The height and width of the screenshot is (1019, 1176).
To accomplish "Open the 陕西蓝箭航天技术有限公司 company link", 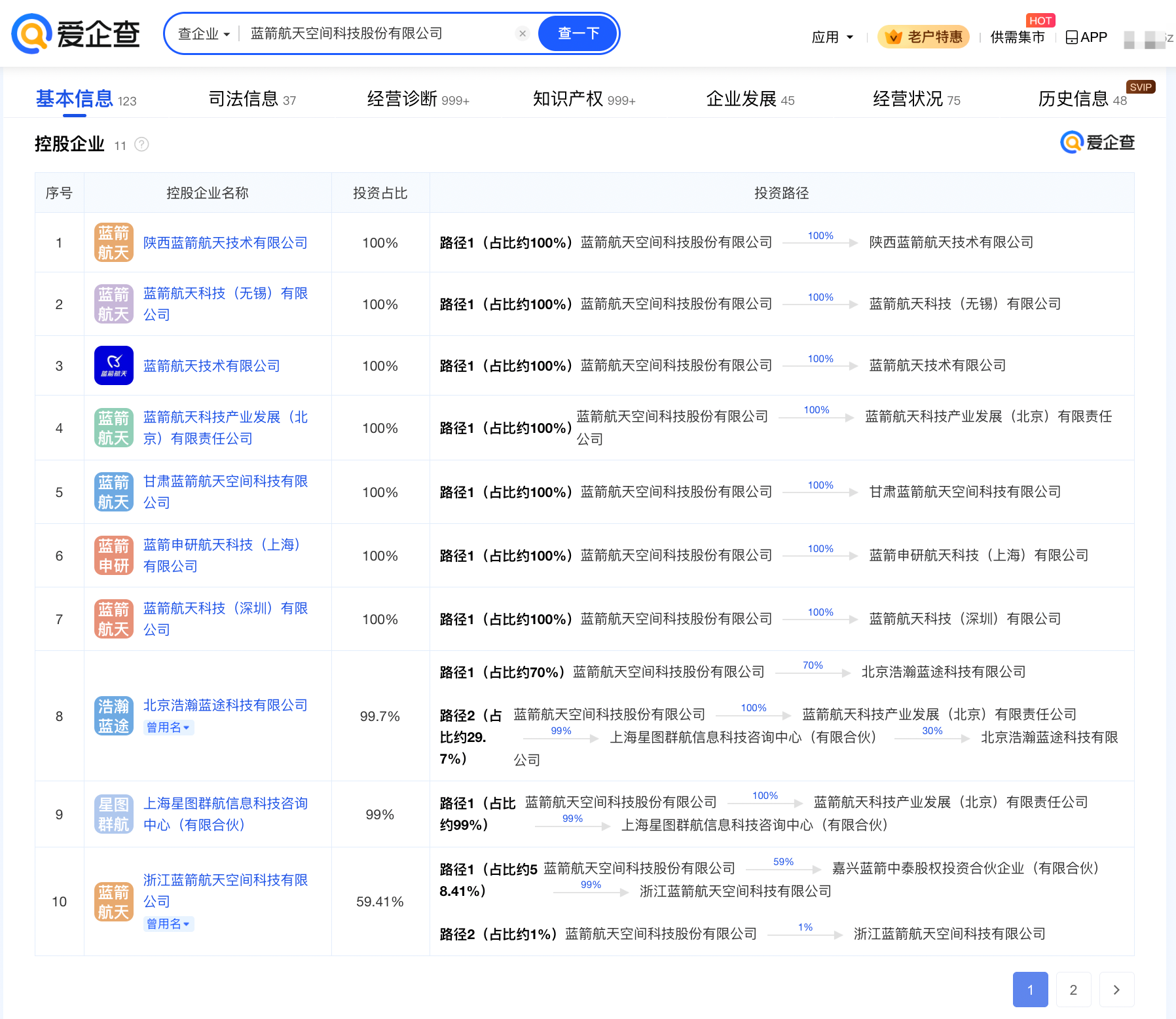I will click(225, 242).
